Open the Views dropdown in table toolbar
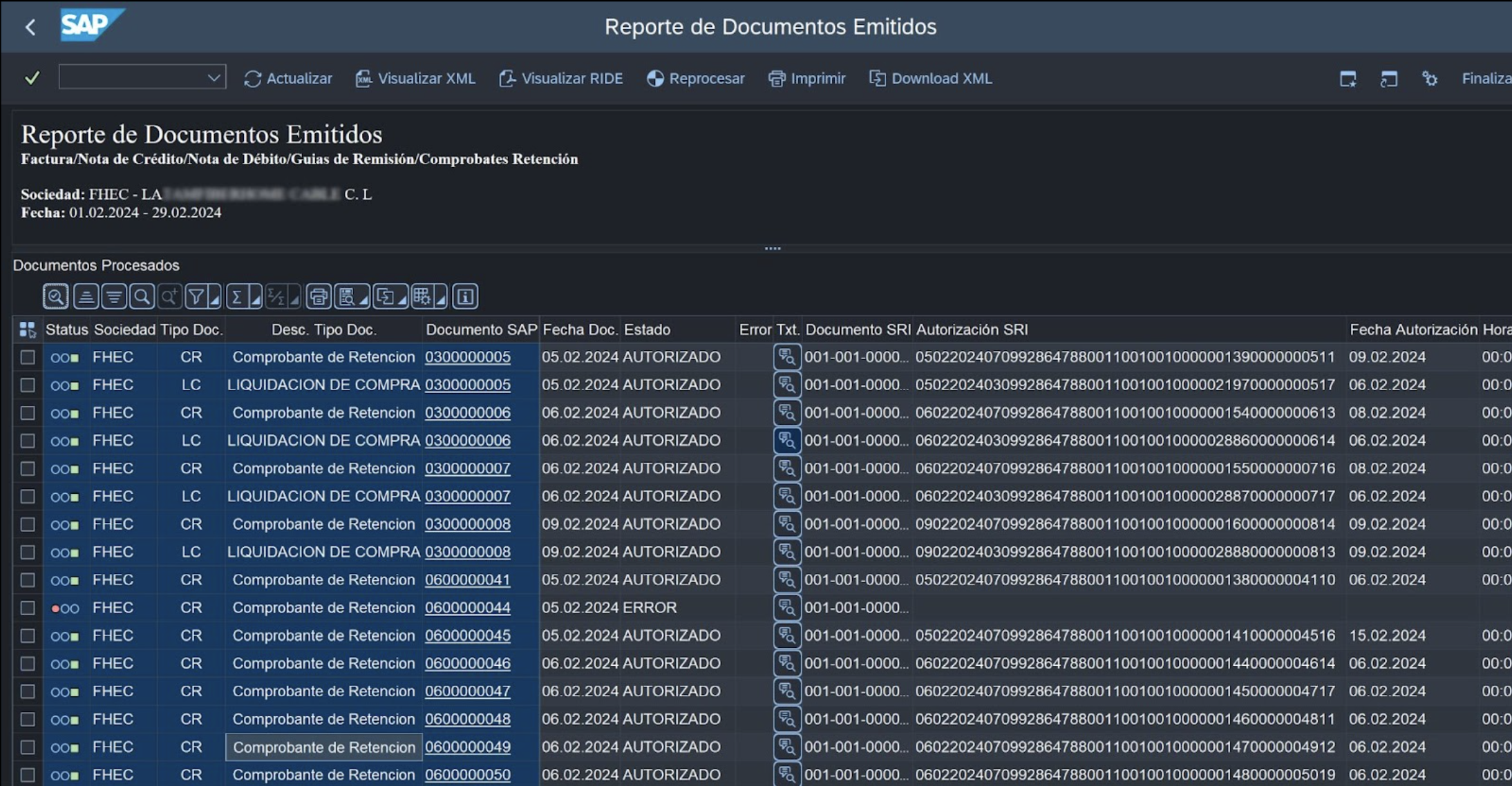 click(x=352, y=297)
